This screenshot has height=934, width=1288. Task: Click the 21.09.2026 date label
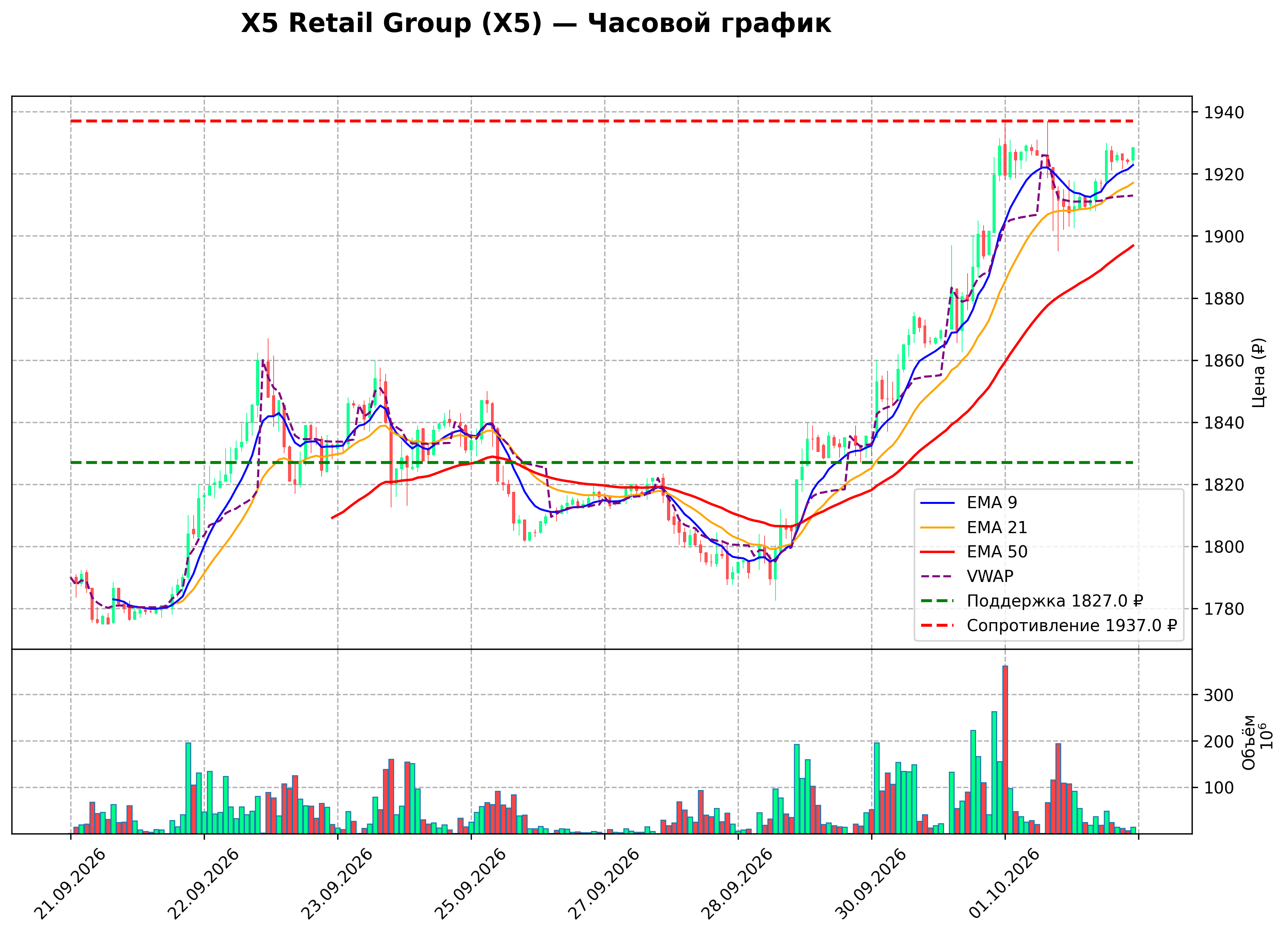pos(69,884)
